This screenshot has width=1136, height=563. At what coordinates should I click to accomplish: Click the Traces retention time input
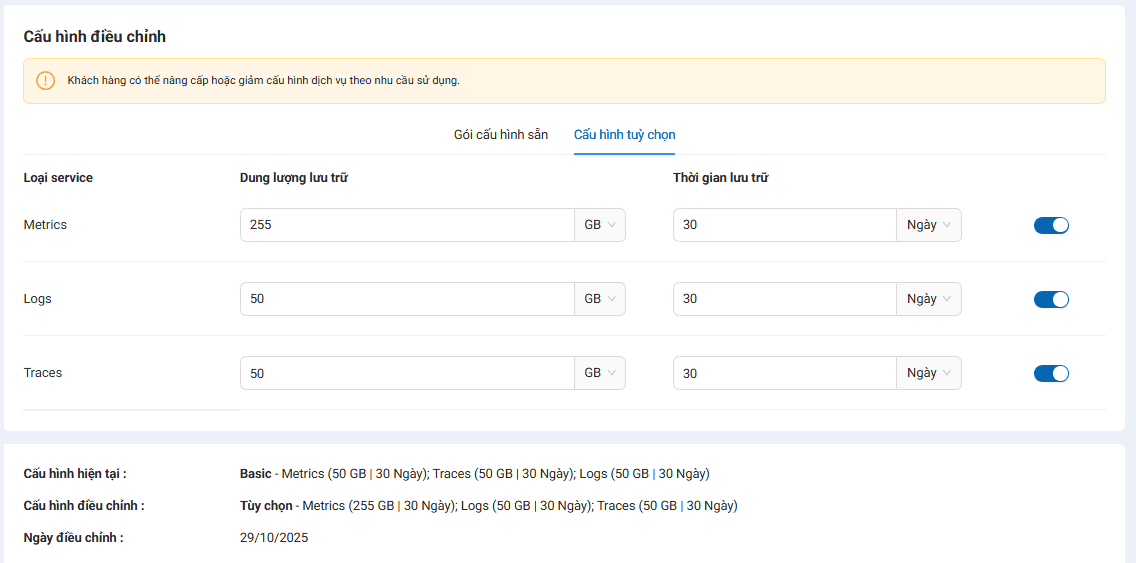point(784,373)
